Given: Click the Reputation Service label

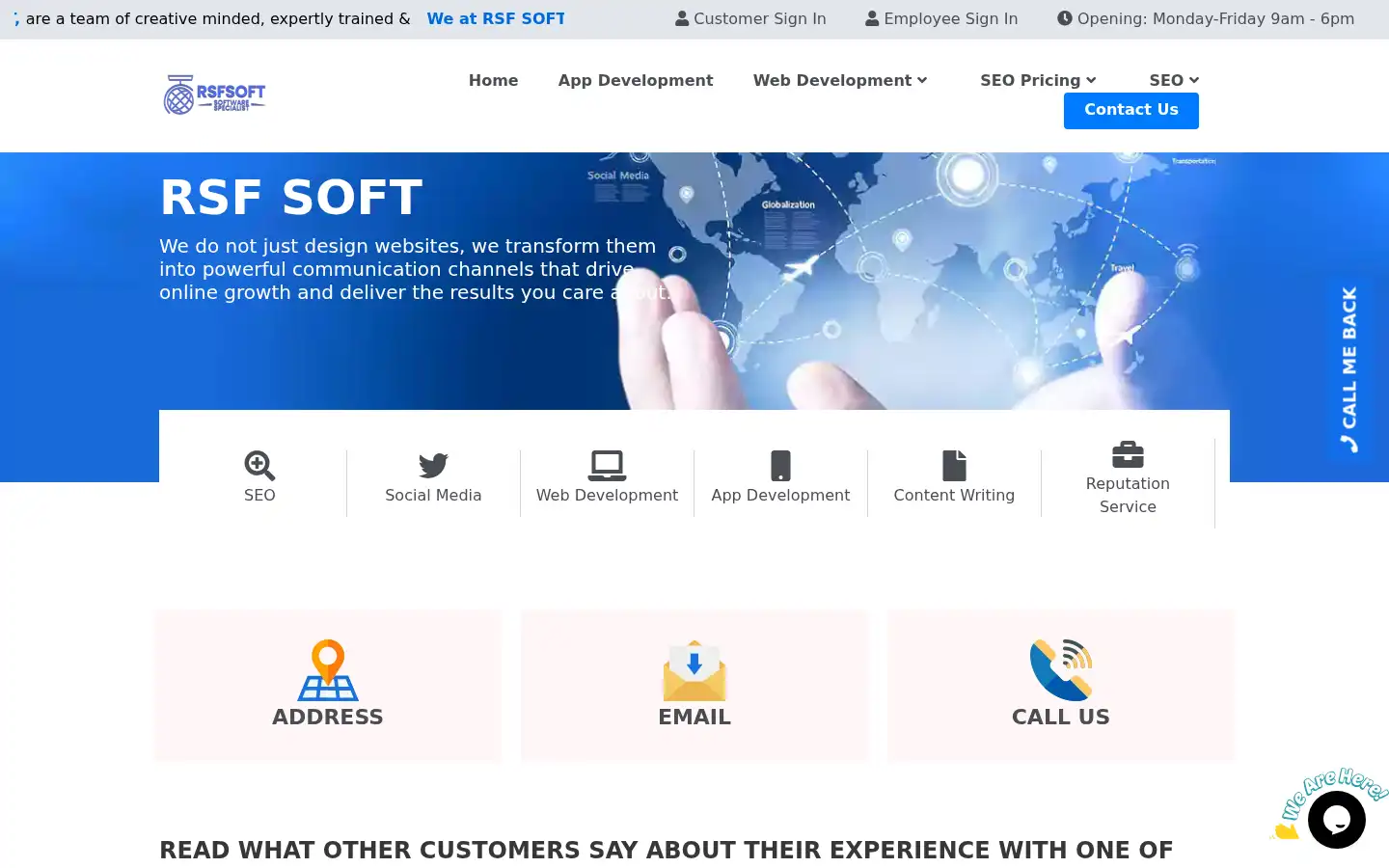Looking at the screenshot, I should click(1128, 495).
